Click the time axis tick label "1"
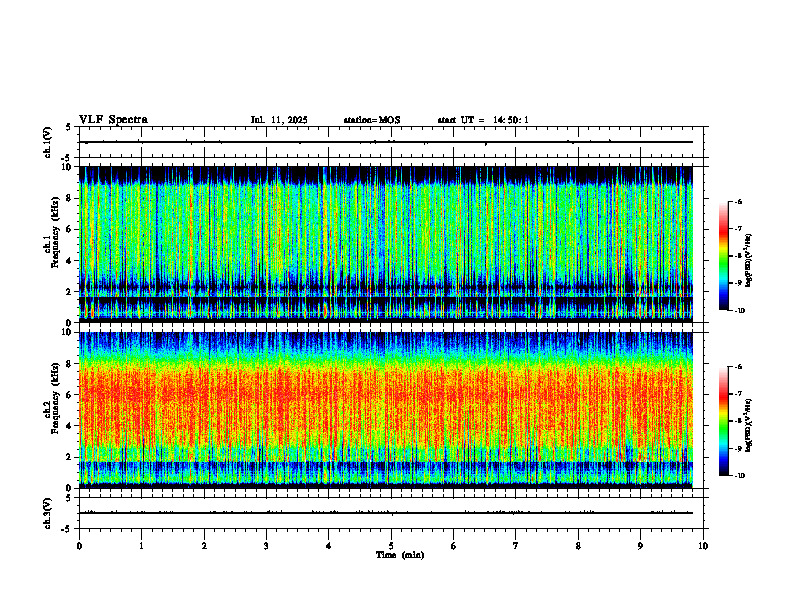792x612 pixels. 141,546
